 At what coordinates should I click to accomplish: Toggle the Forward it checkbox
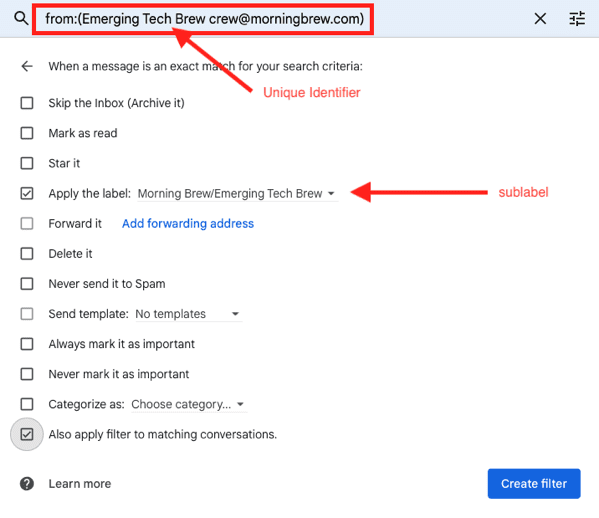pos(27,223)
